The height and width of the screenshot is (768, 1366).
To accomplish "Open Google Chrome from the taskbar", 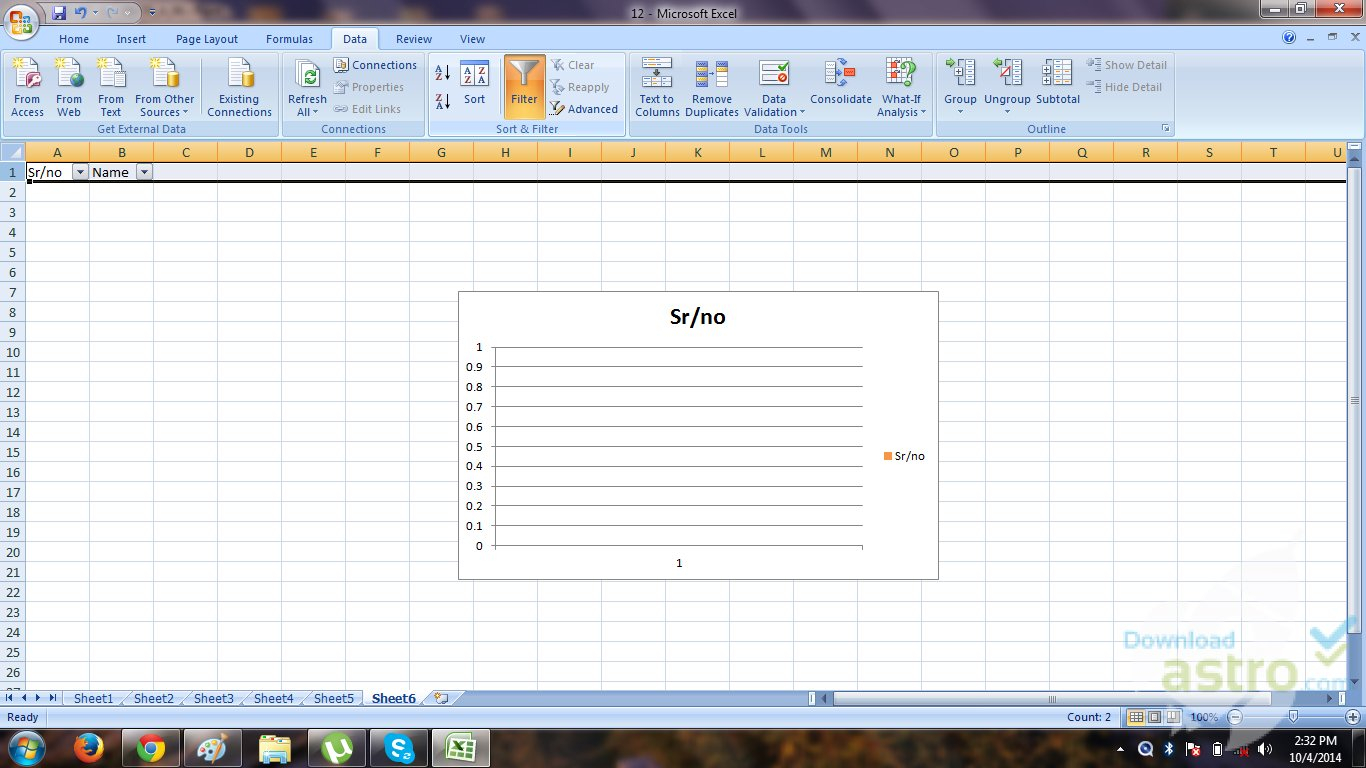I will pyautogui.click(x=151, y=748).
